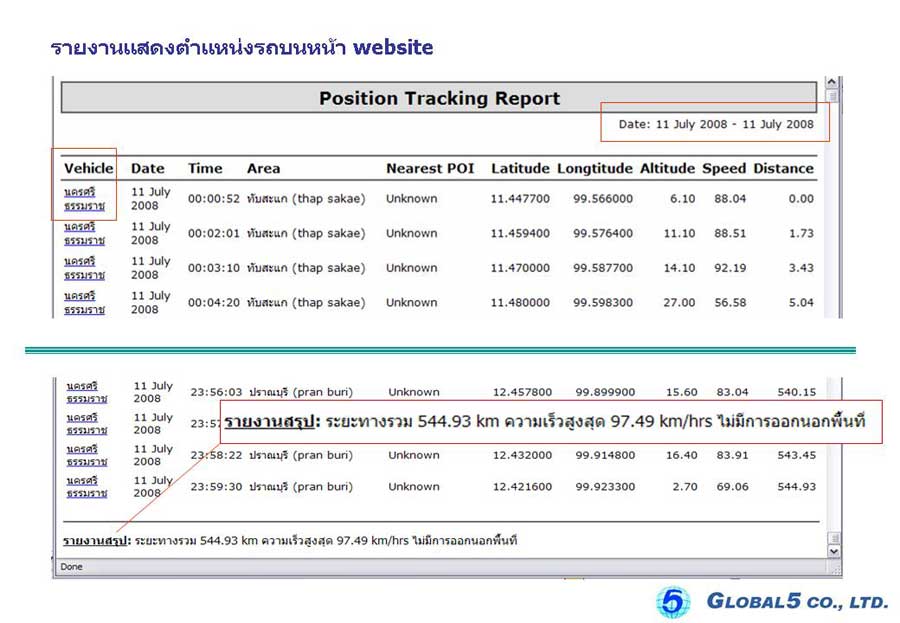This screenshot has height=623, width=900.
Task: Click the Done status bar text
Action: (x=71, y=567)
